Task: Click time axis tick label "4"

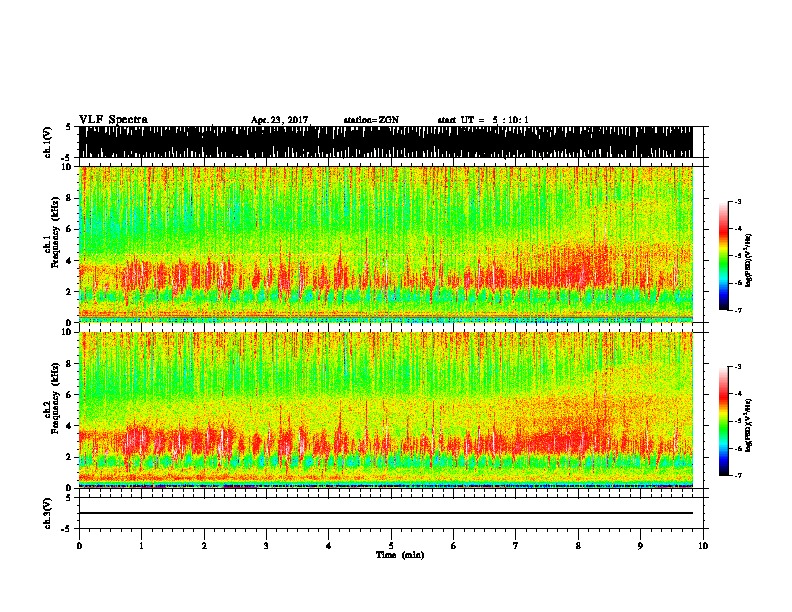Action: click(x=329, y=546)
